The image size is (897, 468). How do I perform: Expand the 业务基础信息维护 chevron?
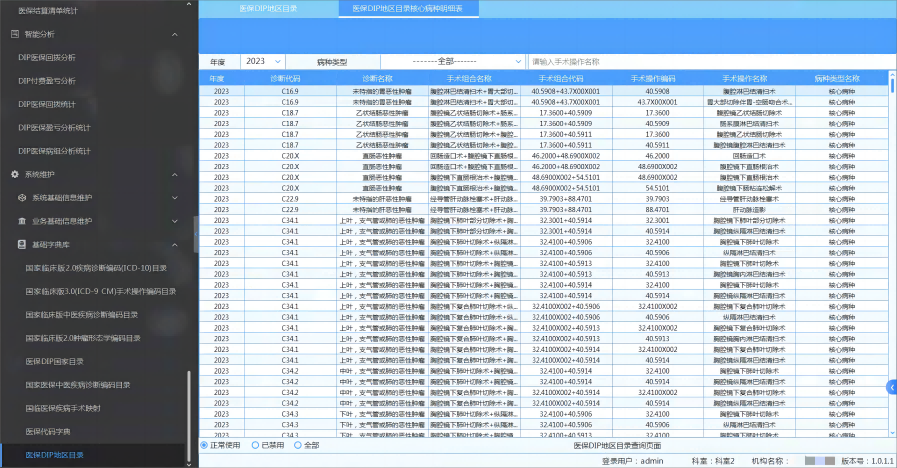coord(174,221)
